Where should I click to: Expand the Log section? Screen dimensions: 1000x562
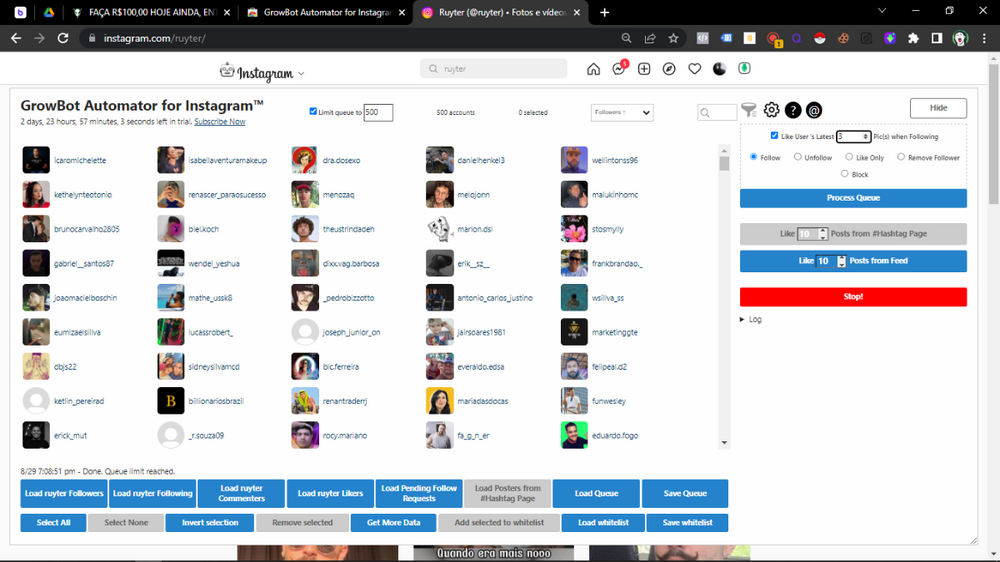(x=751, y=319)
